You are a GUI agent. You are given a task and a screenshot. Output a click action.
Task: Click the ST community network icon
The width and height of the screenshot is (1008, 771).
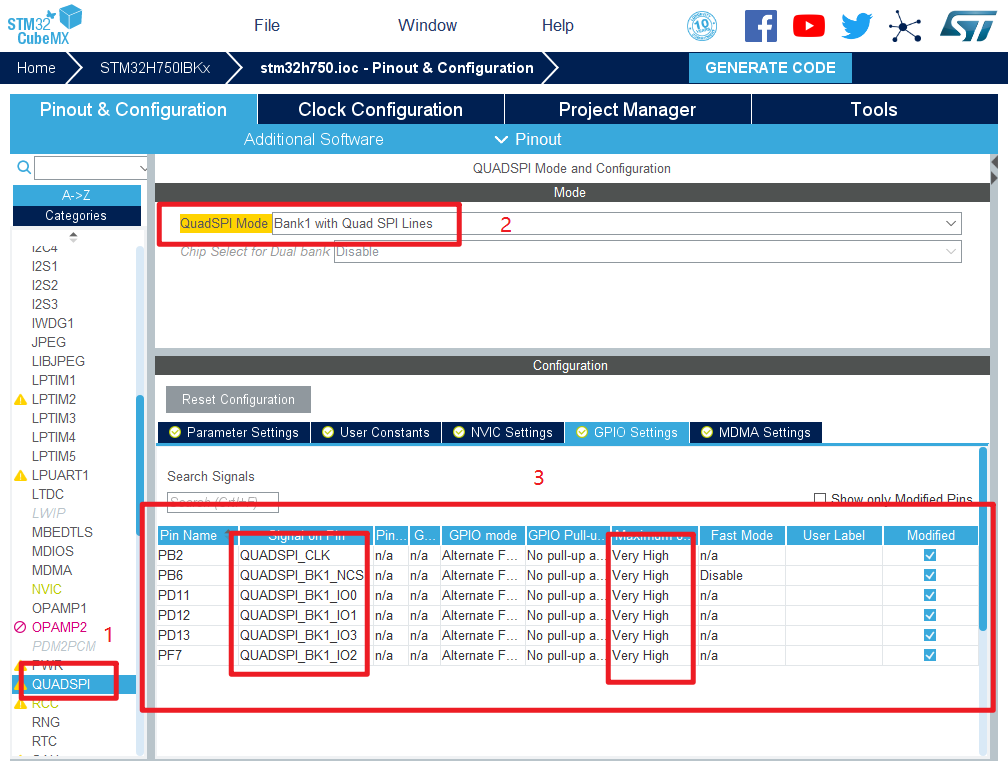coord(905,26)
